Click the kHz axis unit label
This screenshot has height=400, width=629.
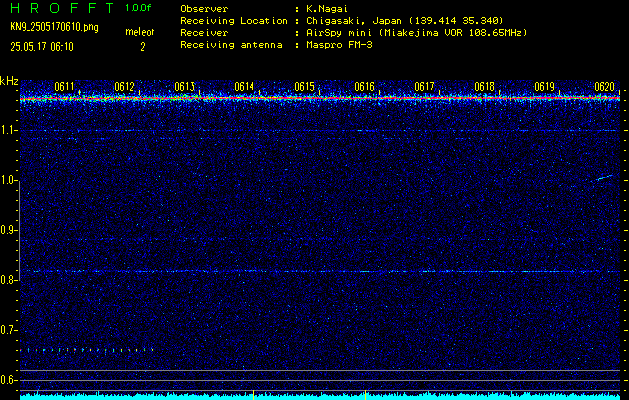coord(9,81)
